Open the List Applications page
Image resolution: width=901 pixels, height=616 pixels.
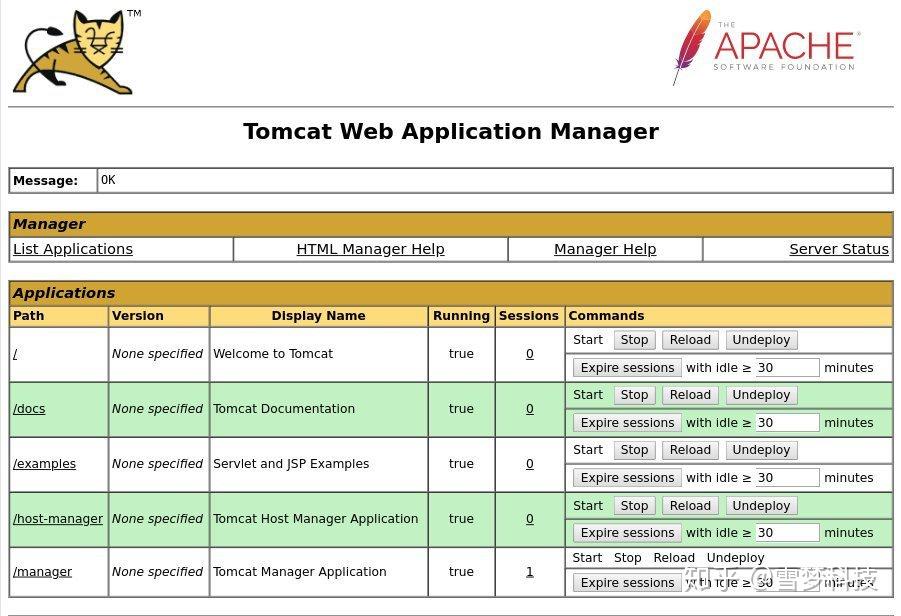point(71,248)
